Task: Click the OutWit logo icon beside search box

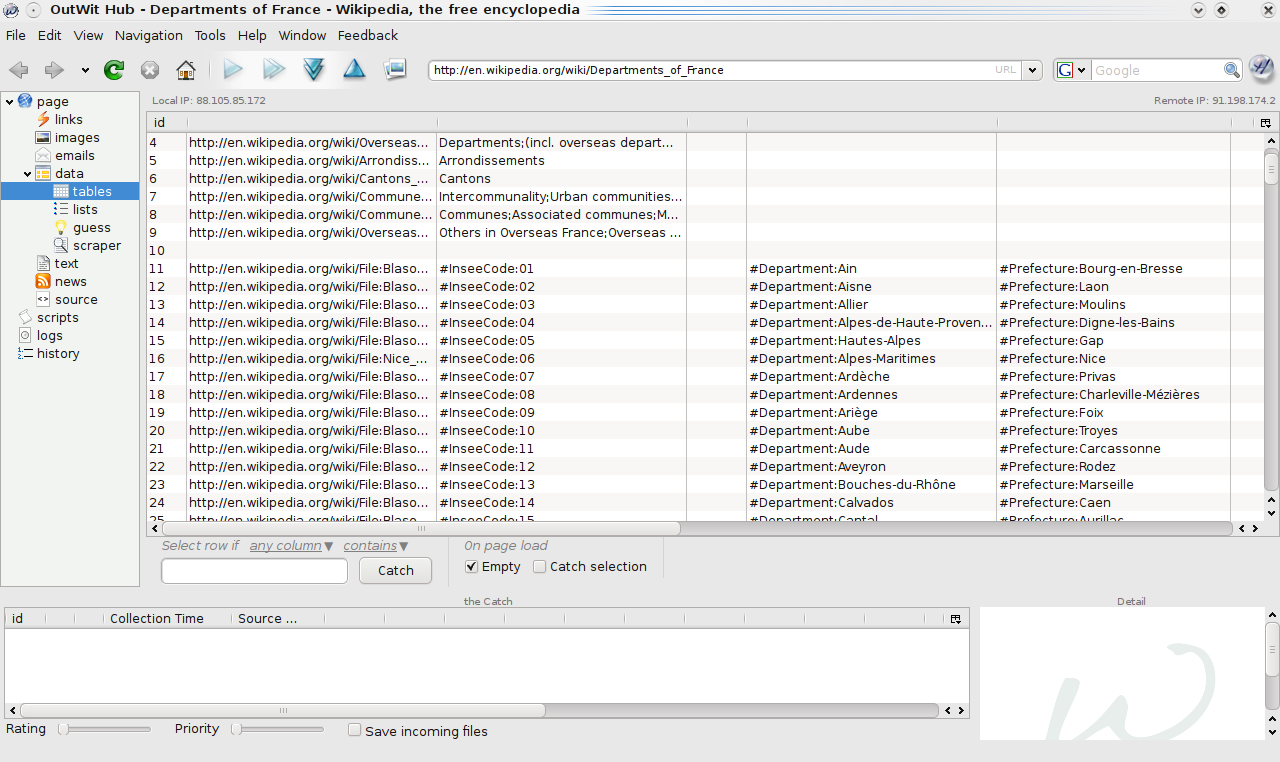Action: [1262, 69]
